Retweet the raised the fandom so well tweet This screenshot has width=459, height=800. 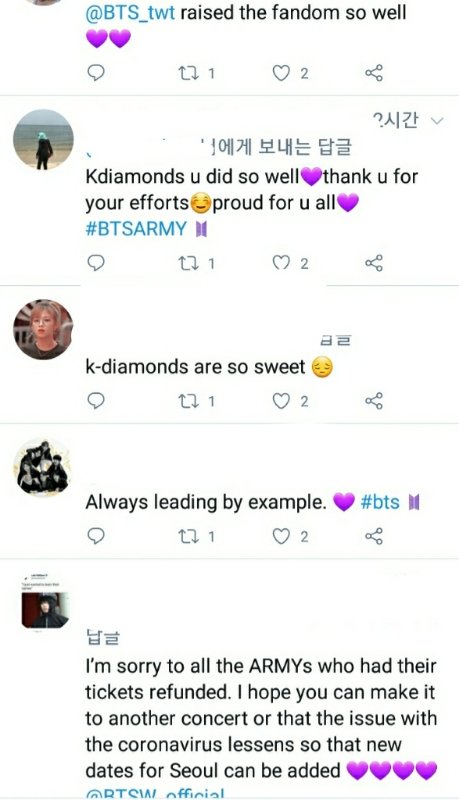pos(188,73)
